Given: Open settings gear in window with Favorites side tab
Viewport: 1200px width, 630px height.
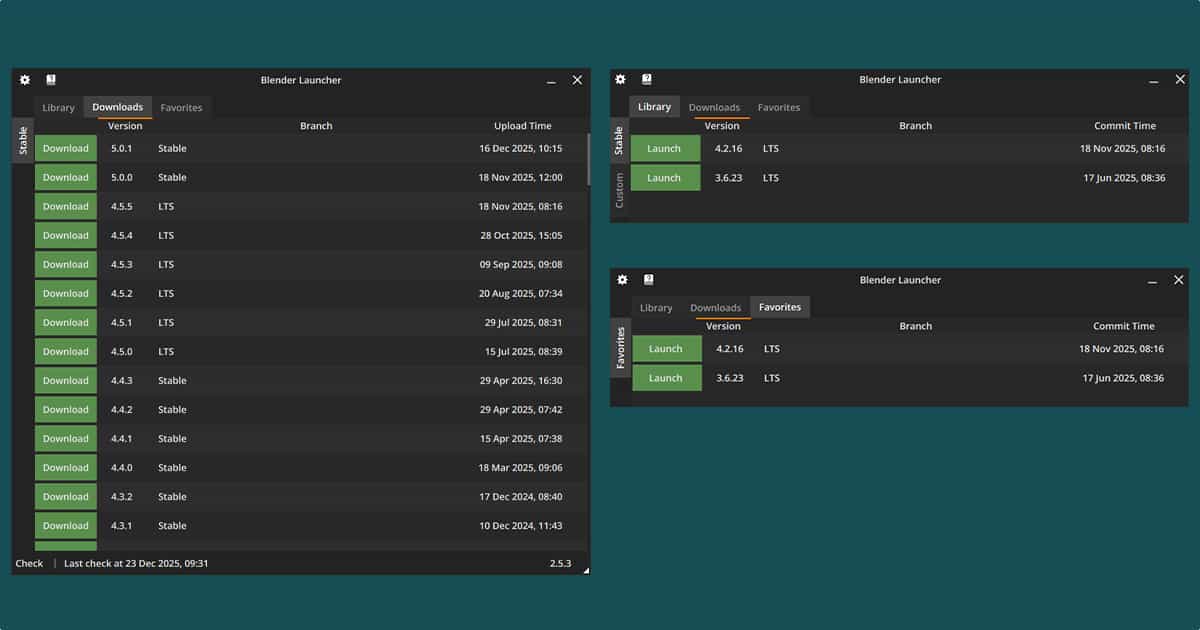Looking at the screenshot, I should [x=622, y=280].
